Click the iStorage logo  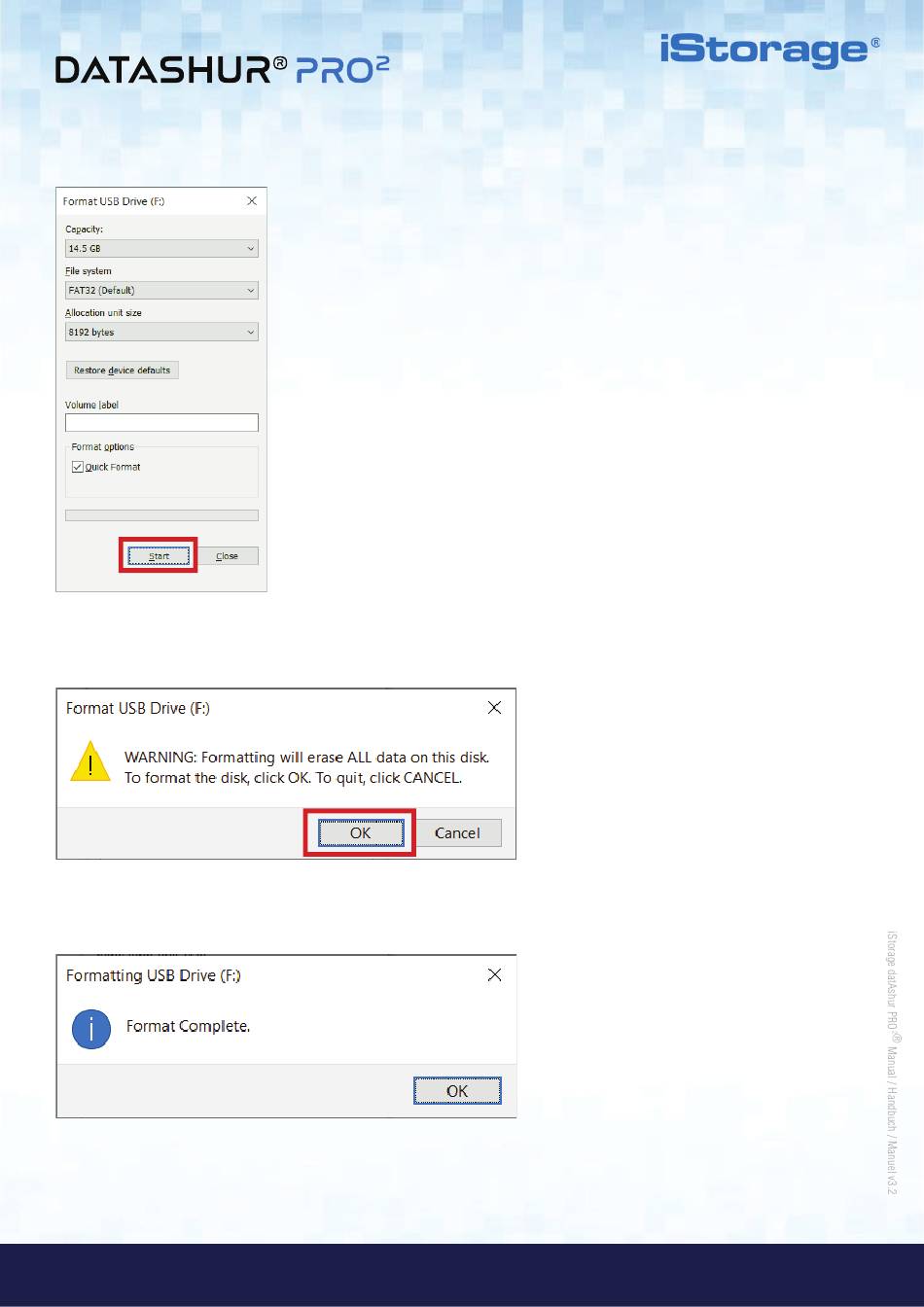770,51
